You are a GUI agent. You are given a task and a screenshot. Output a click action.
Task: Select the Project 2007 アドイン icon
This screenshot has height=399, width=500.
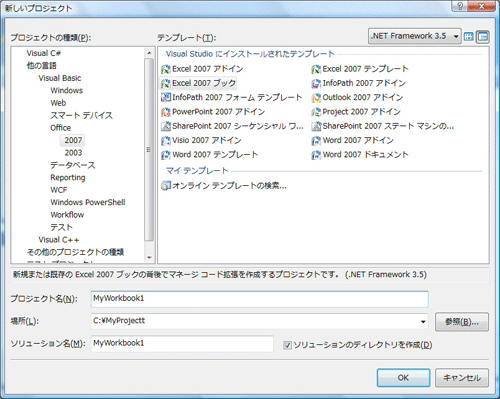click(316, 112)
